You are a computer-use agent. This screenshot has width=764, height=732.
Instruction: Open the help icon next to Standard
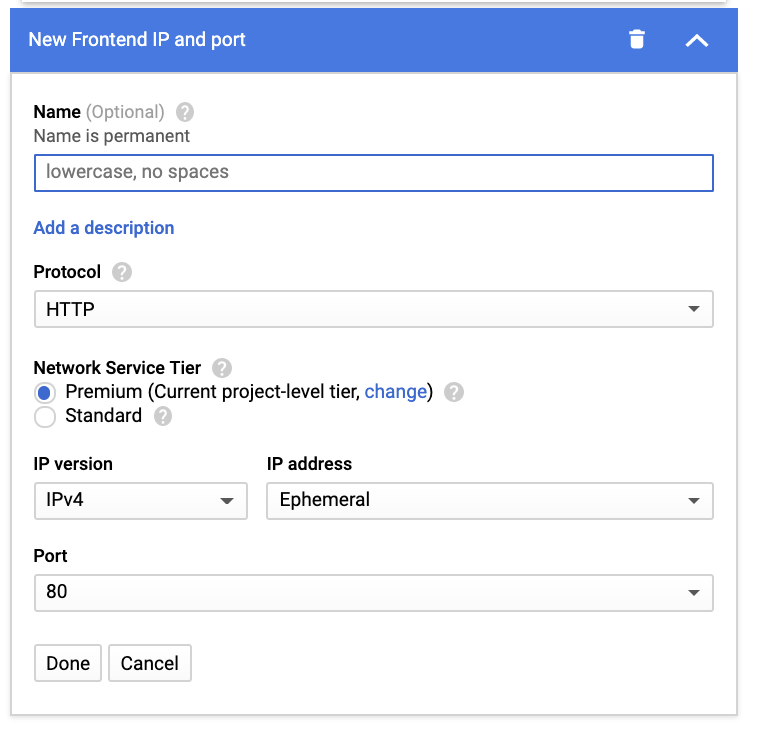point(163,416)
